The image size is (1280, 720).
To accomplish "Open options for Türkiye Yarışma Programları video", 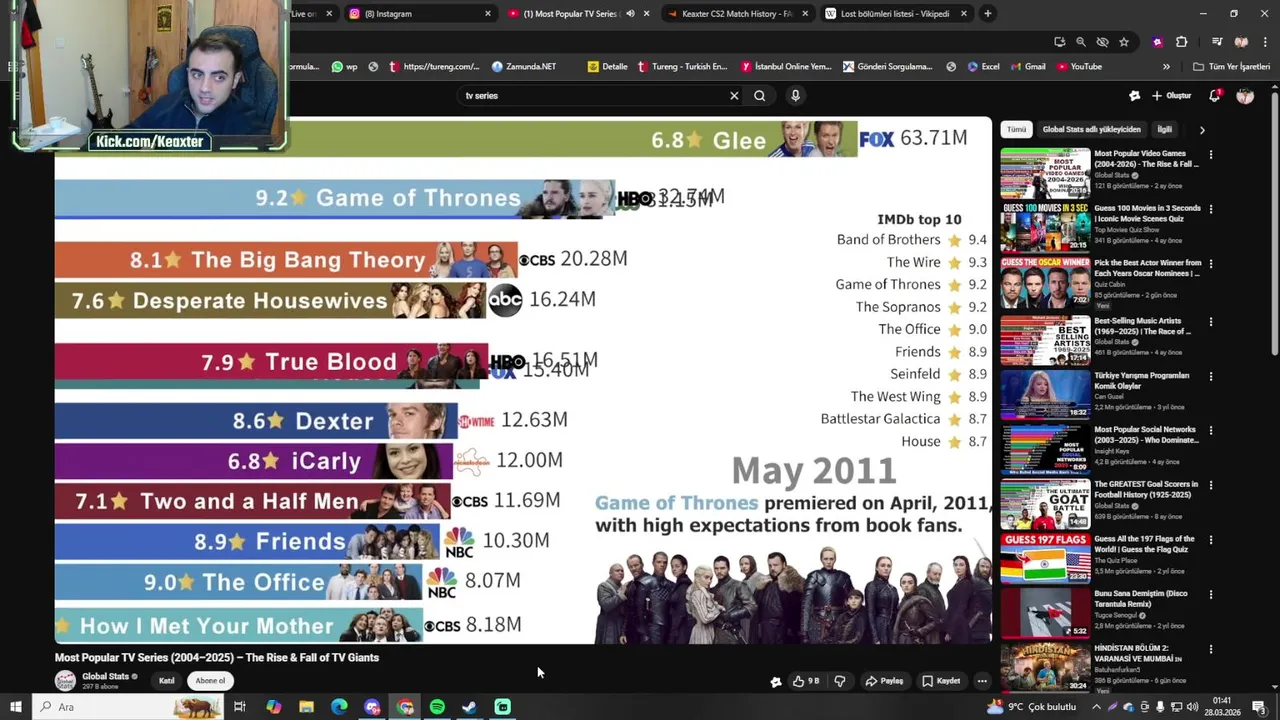I will [x=1211, y=377].
